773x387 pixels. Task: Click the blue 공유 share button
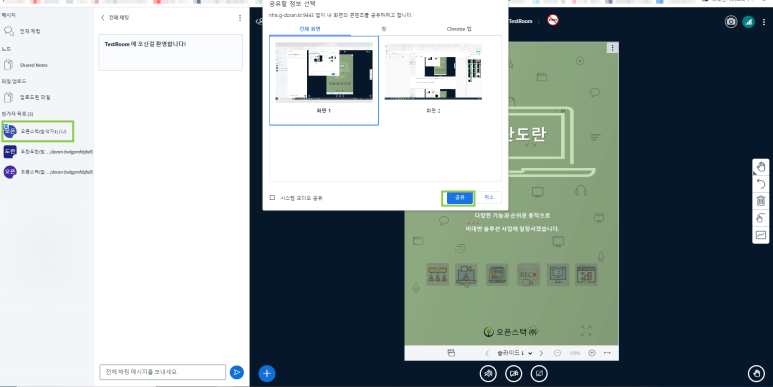[x=459, y=198]
